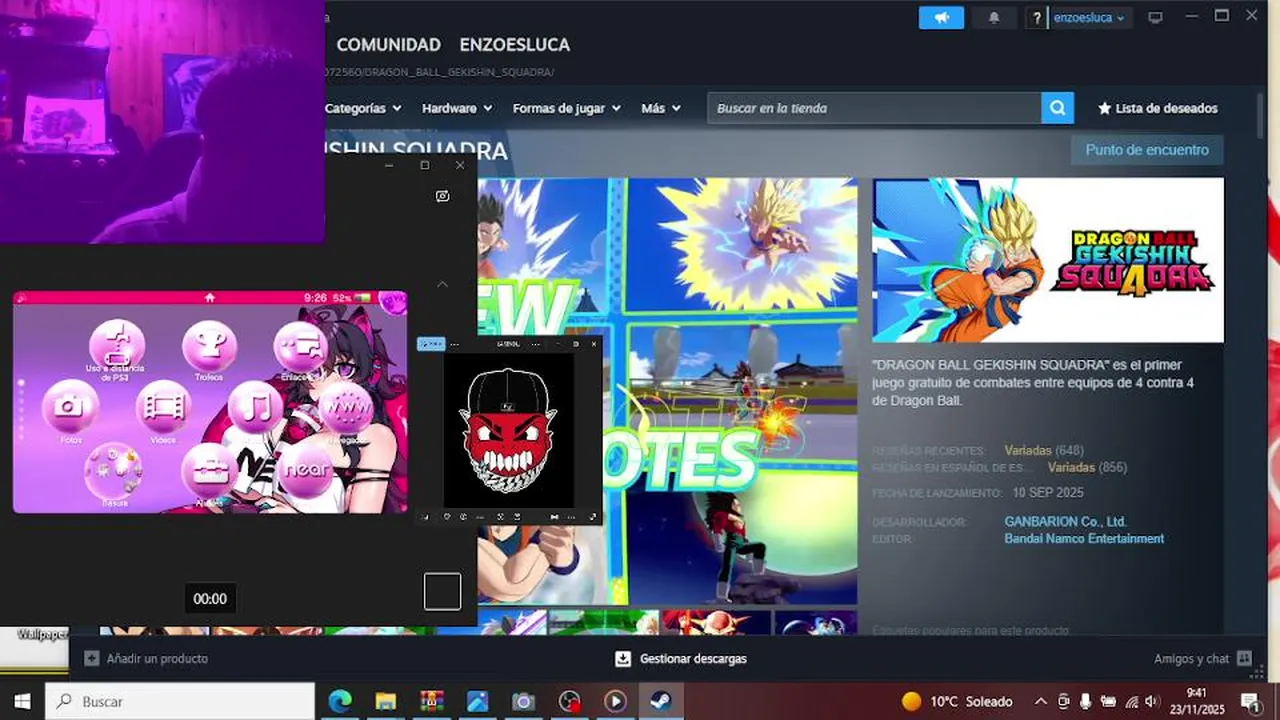Open recent reviews Variadas (648) summary
Viewport: 1280px width, 720px height.
1044,451
